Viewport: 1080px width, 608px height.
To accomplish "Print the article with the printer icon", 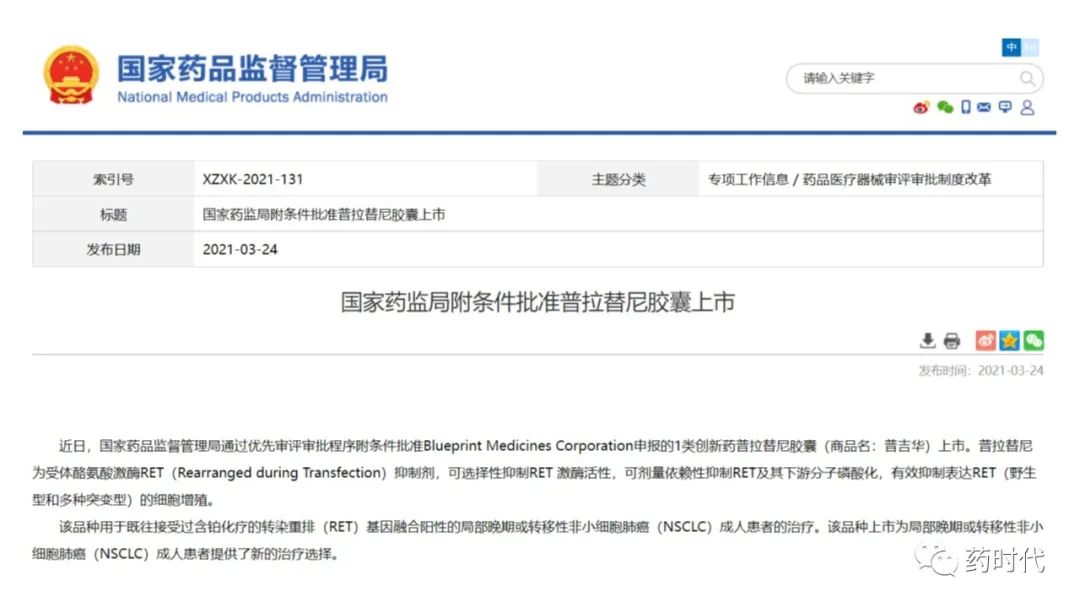I will click(x=951, y=341).
